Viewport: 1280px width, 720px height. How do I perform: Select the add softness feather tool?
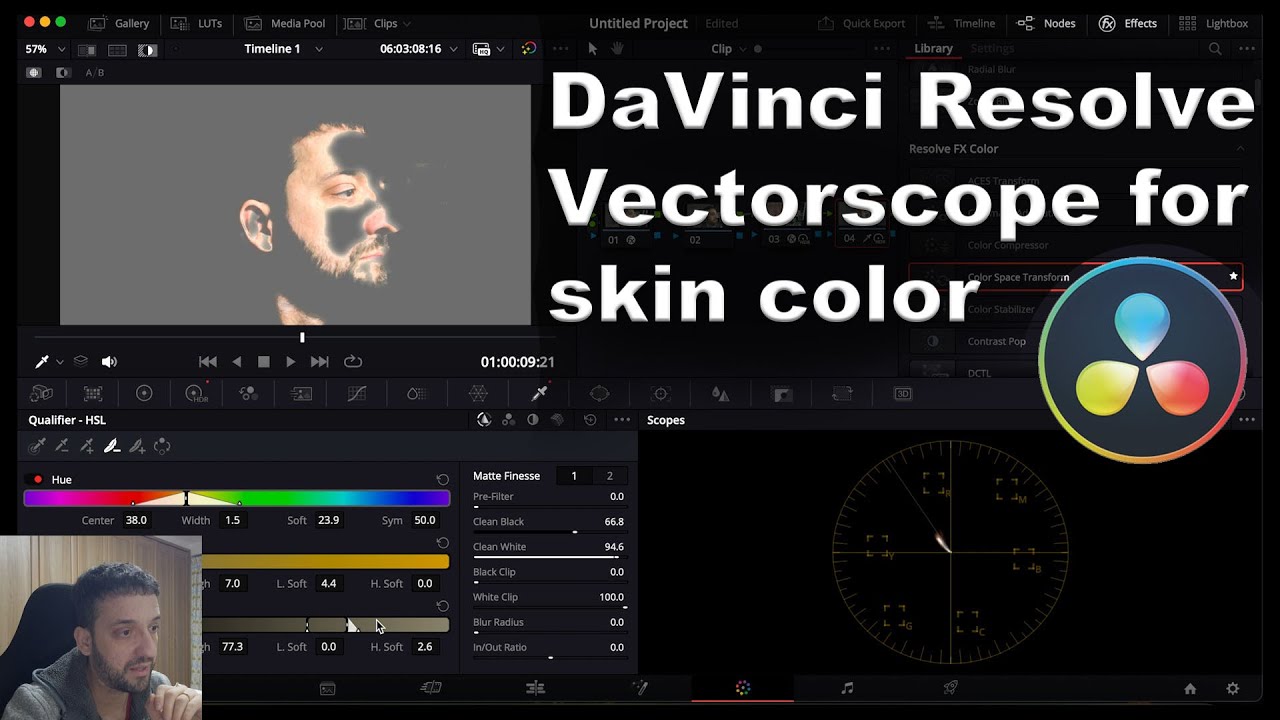137,446
